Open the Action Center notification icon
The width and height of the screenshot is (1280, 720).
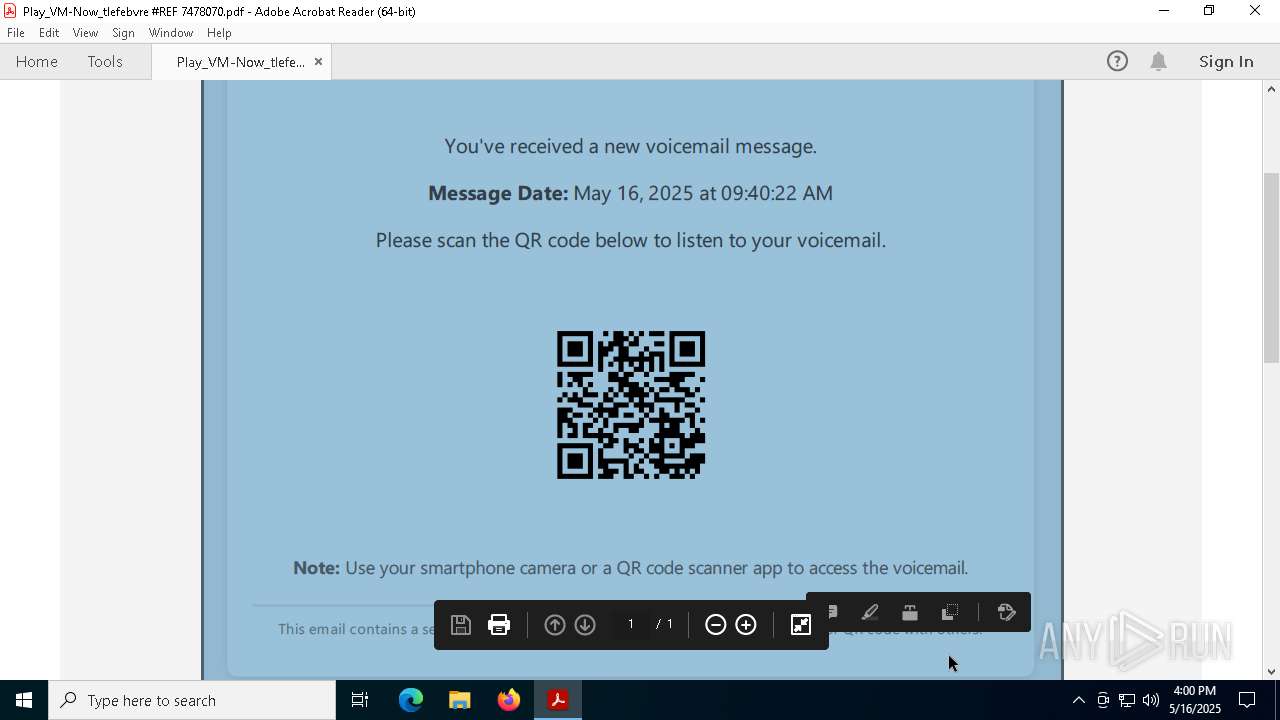pos(1248,700)
